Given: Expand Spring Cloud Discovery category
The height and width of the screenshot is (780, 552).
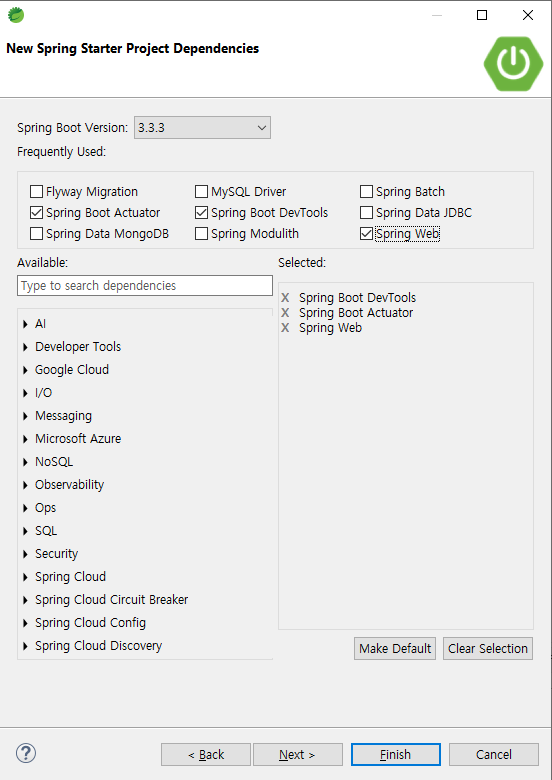Looking at the screenshot, I should (x=25, y=646).
